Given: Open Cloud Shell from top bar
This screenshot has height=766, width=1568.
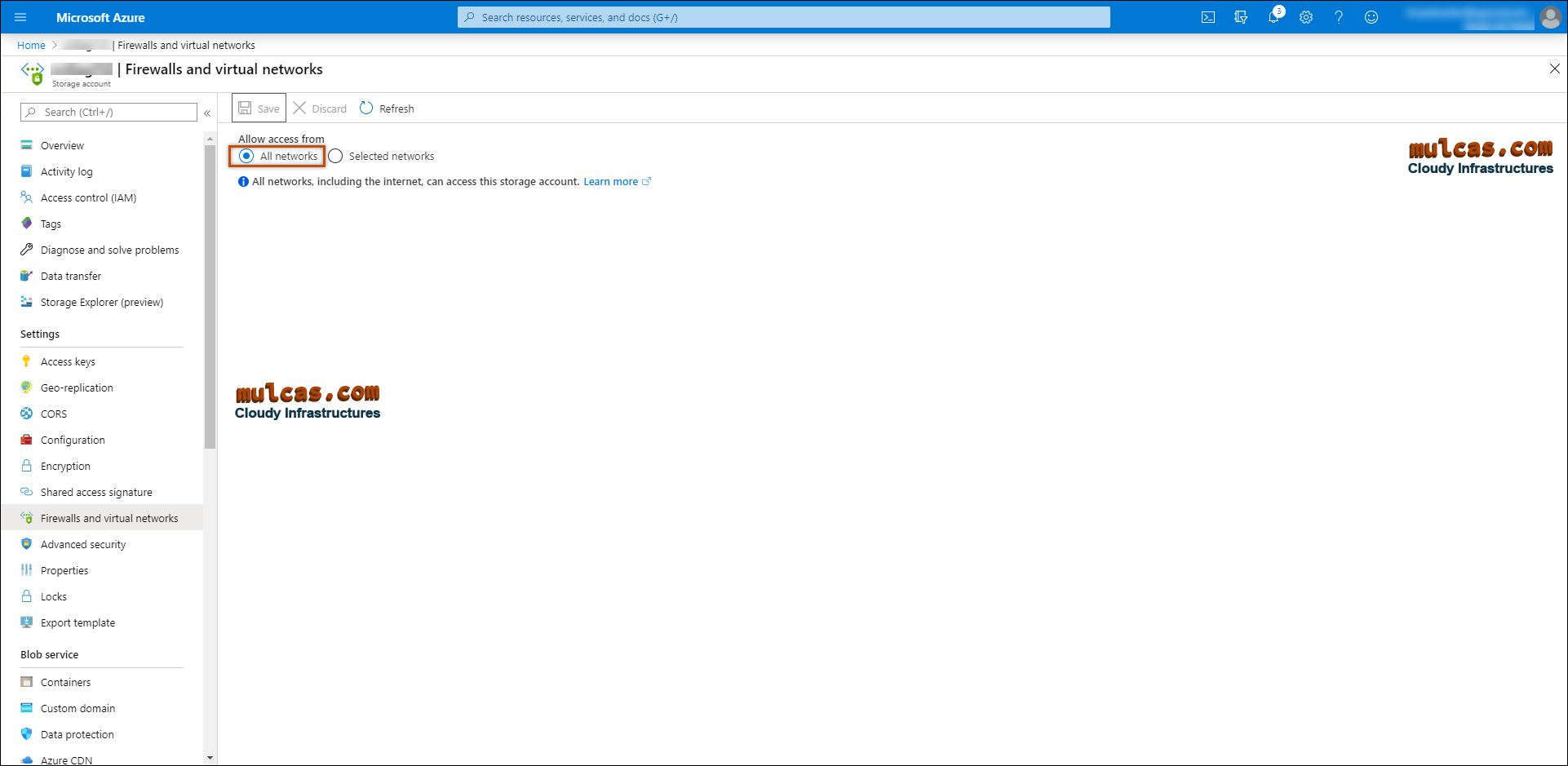Looking at the screenshot, I should [1208, 17].
